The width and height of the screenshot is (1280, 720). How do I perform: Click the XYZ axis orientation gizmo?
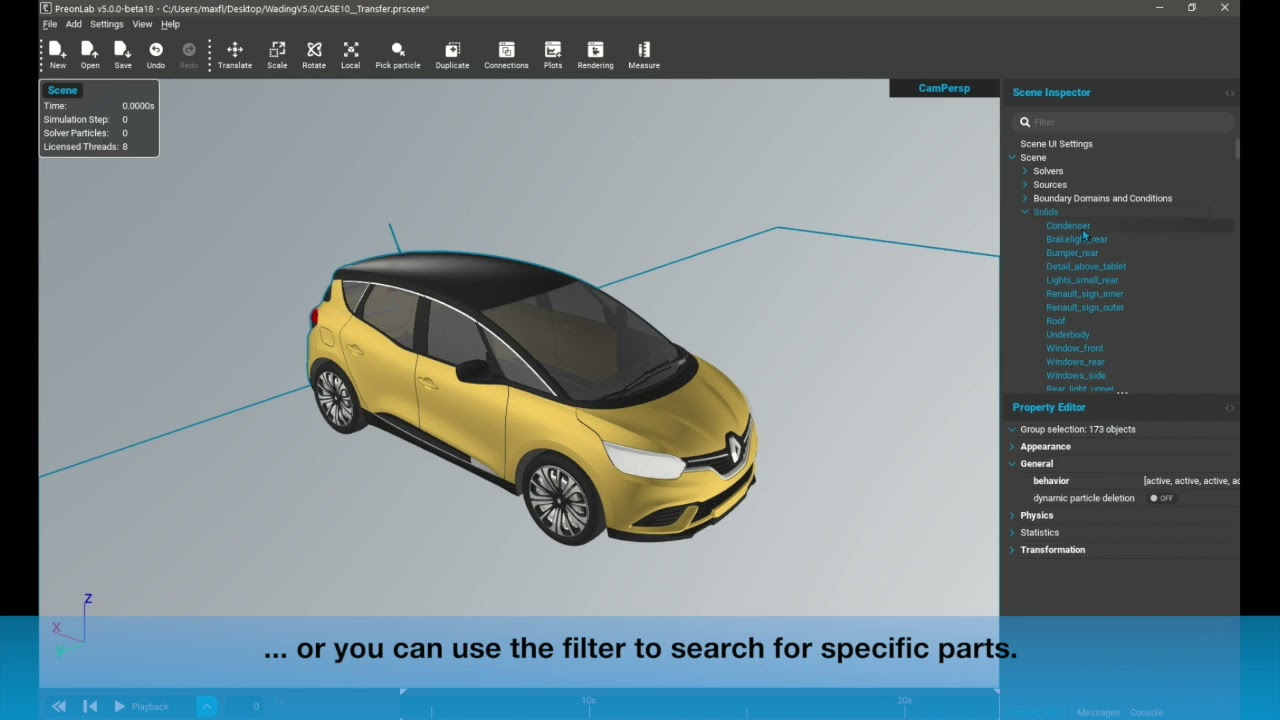point(72,626)
